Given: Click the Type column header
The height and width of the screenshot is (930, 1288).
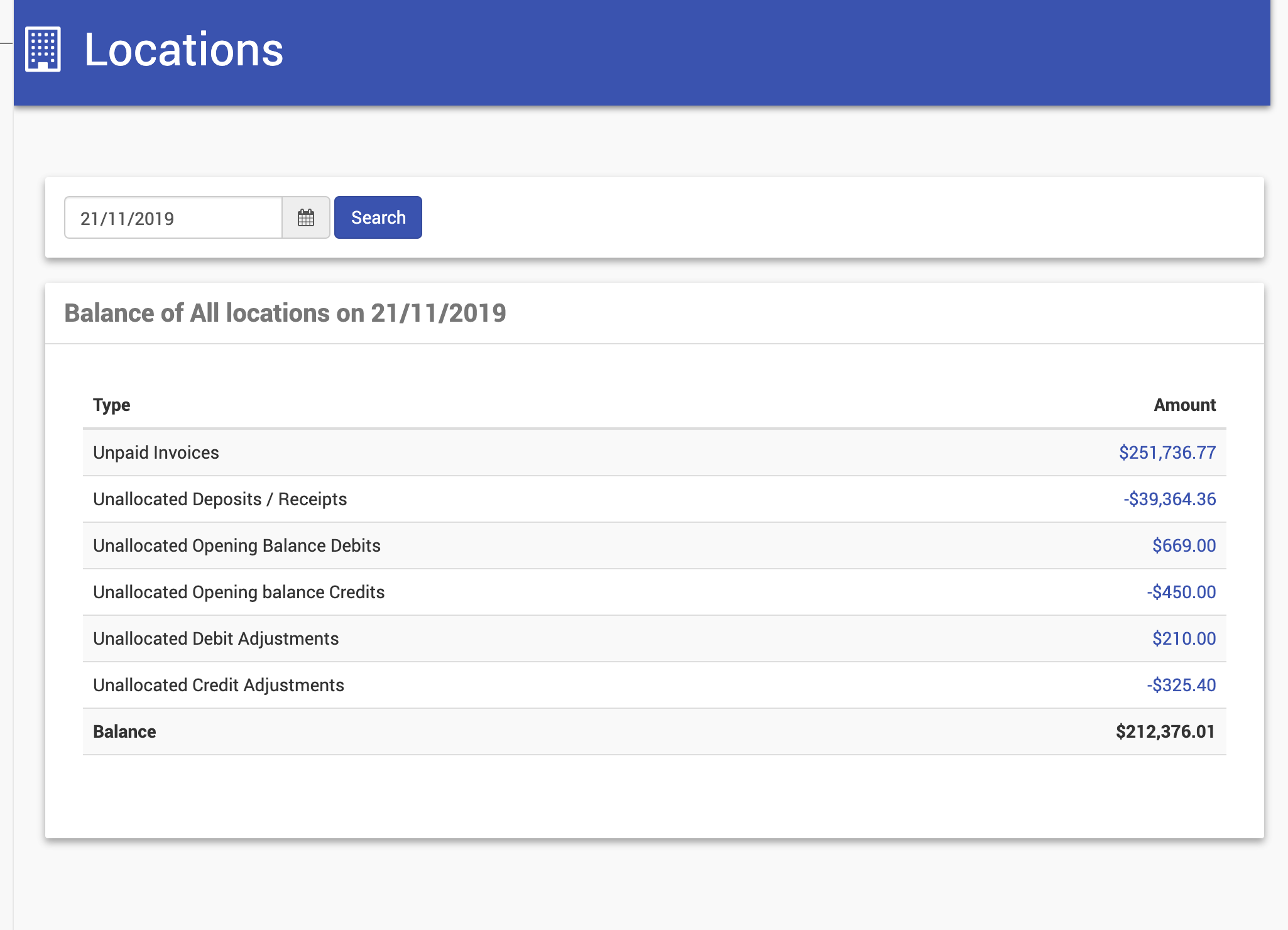Looking at the screenshot, I should pos(112,405).
